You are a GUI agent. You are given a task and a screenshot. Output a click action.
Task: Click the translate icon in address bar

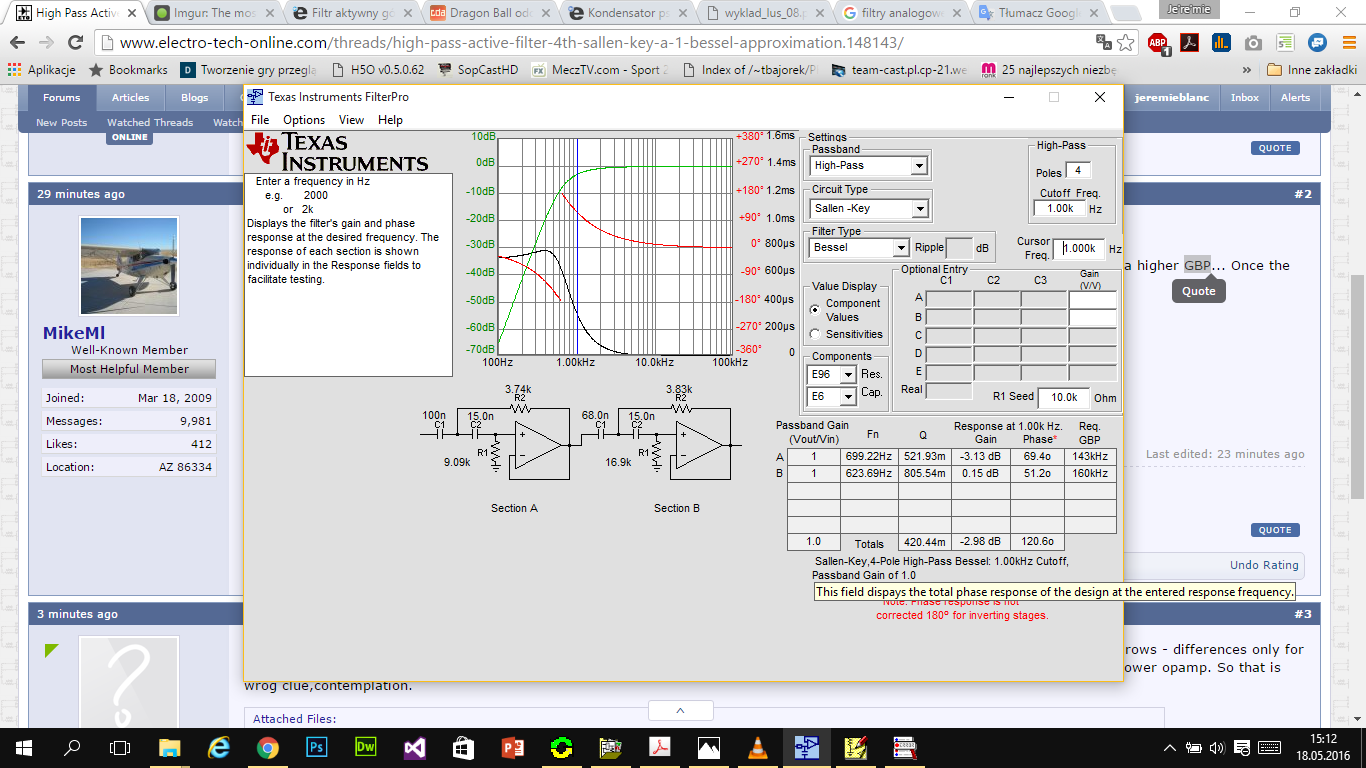coord(1103,42)
